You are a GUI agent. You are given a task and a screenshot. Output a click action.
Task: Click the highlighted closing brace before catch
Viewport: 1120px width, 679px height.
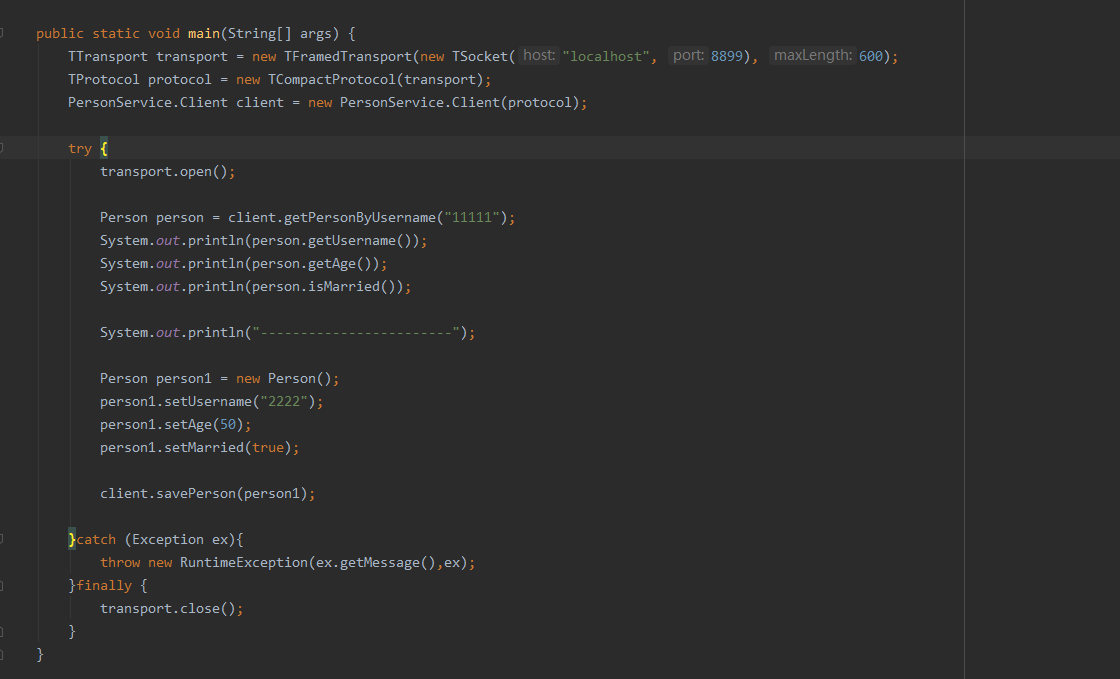tap(72, 539)
